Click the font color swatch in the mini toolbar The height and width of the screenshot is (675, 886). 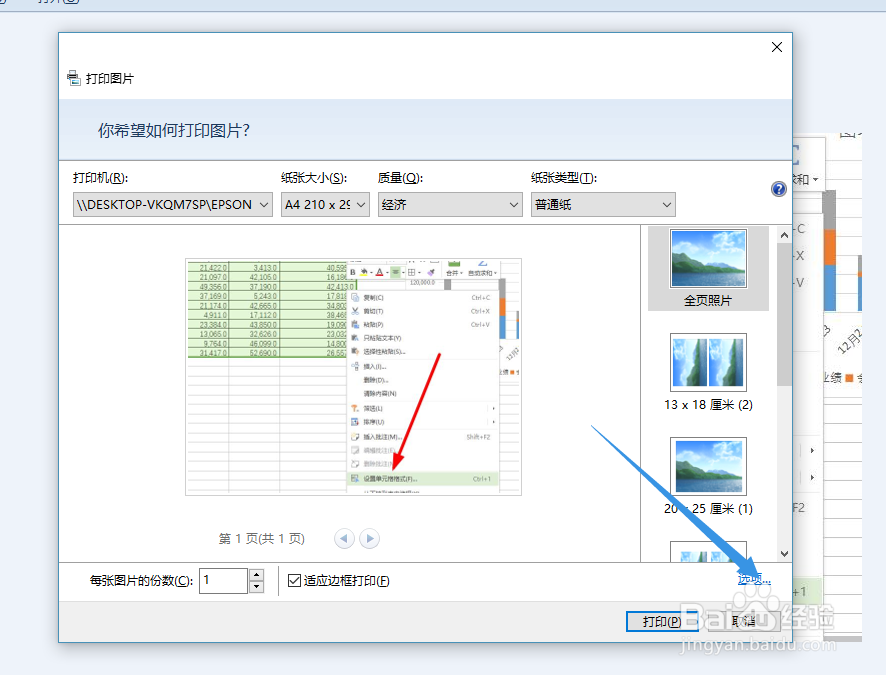381,271
